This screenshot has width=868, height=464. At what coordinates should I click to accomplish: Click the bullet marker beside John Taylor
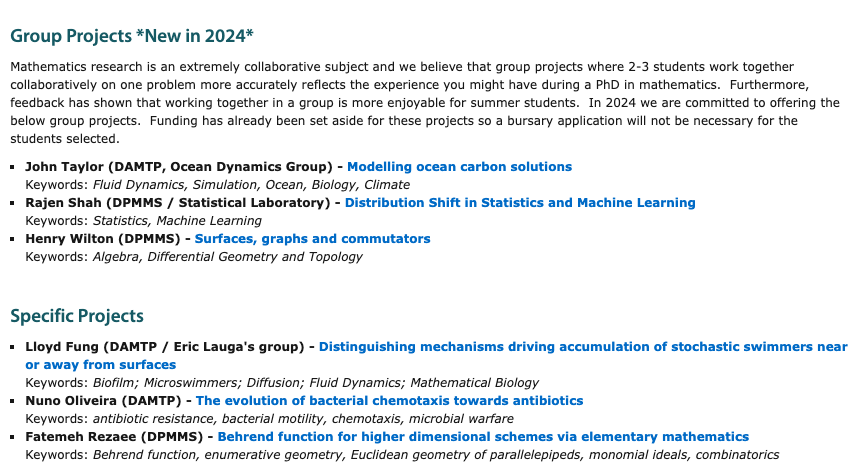[13, 167]
